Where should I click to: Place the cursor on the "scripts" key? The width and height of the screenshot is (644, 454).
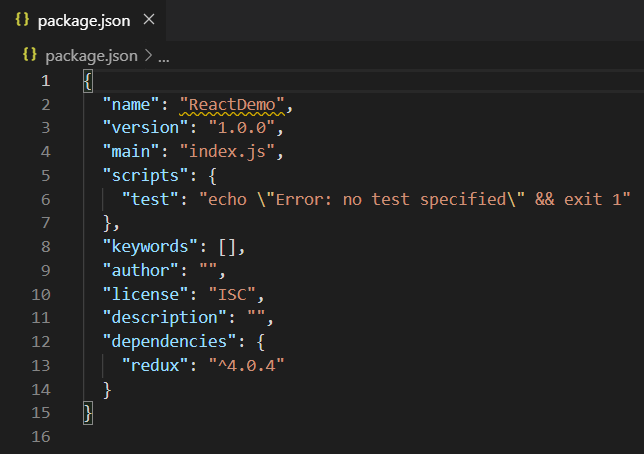pos(140,175)
